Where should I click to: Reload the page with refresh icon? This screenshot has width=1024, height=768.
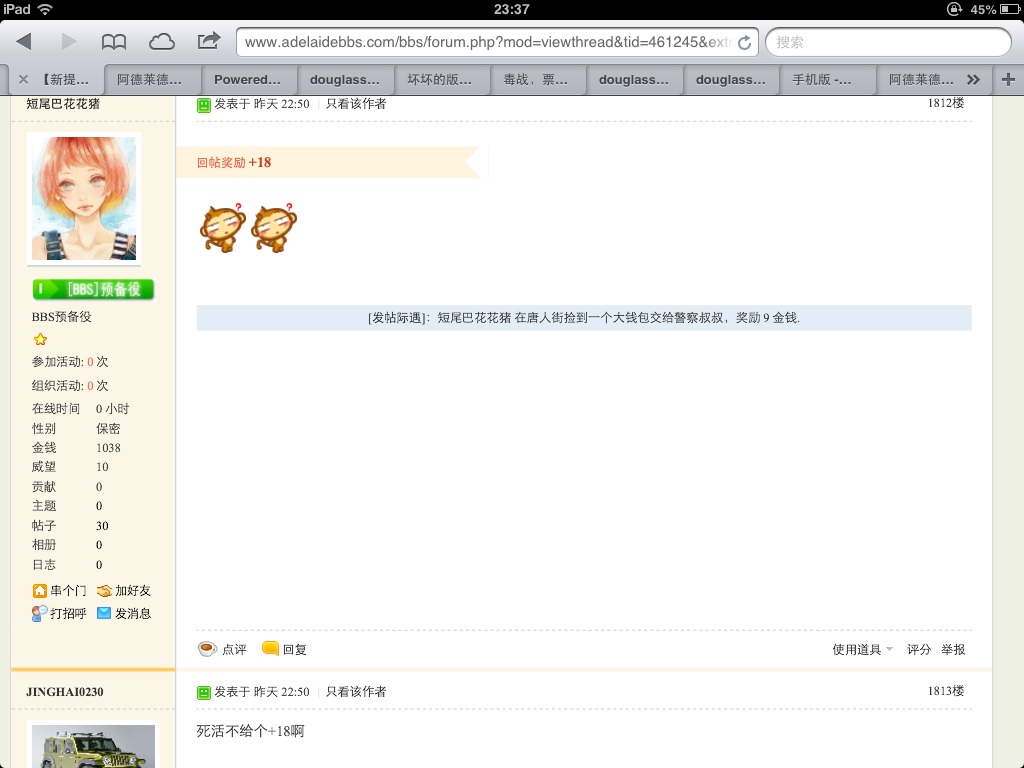pyautogui.click(x=744, y=43)
